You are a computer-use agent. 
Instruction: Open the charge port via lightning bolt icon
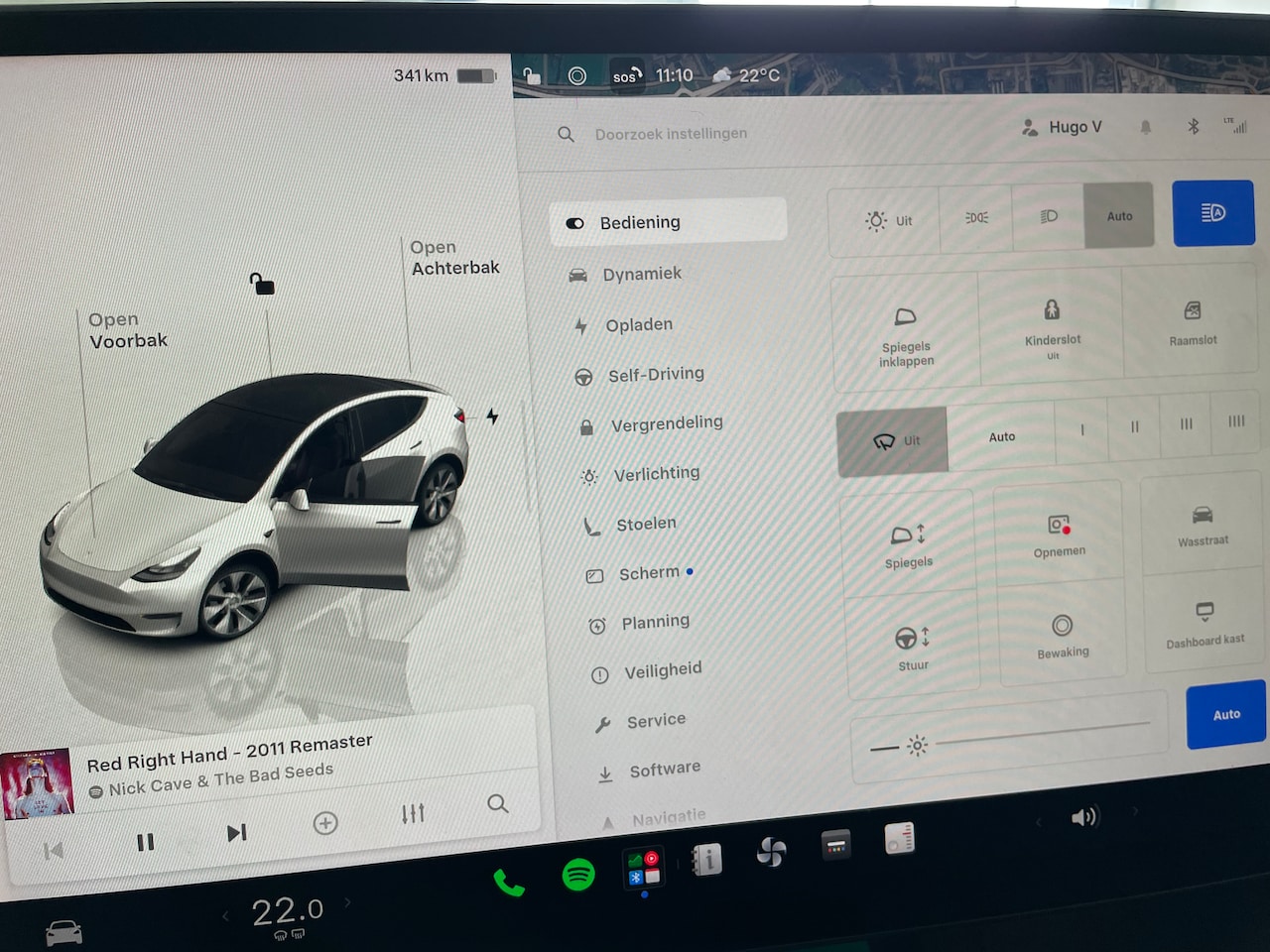(492, 416)
